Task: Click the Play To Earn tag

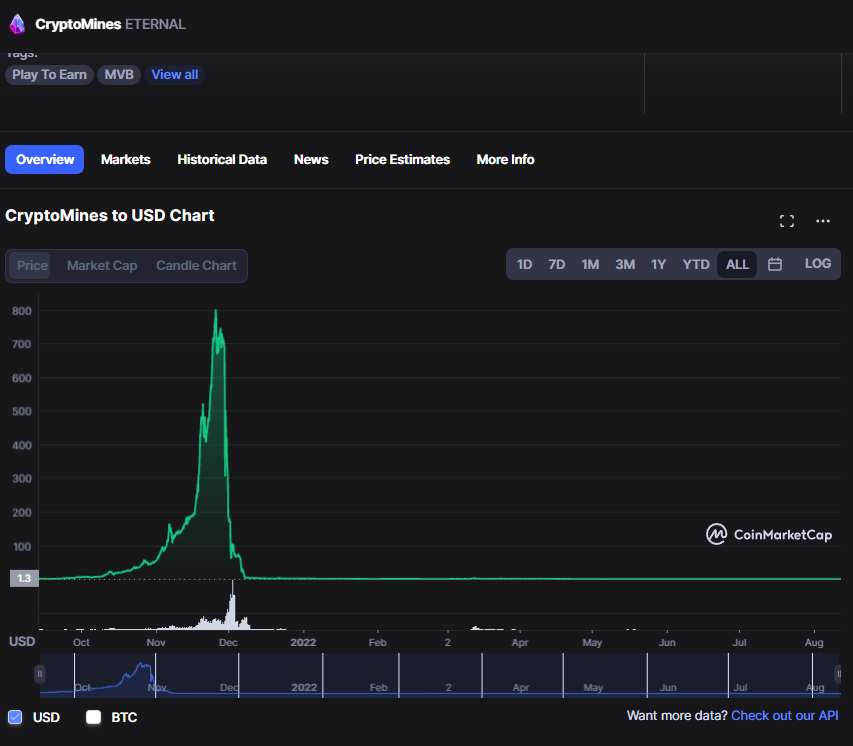Action: [x=50, y=75]
